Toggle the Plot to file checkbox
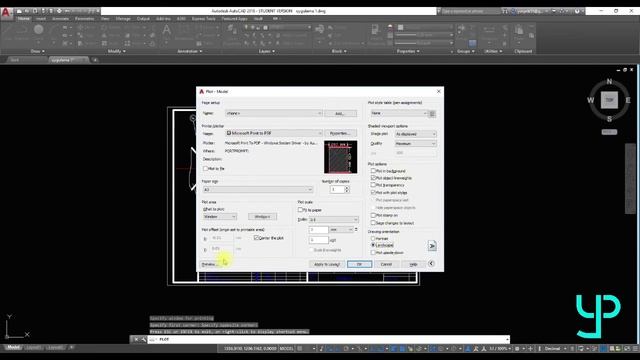640x360 pixels. pos(205,168)
